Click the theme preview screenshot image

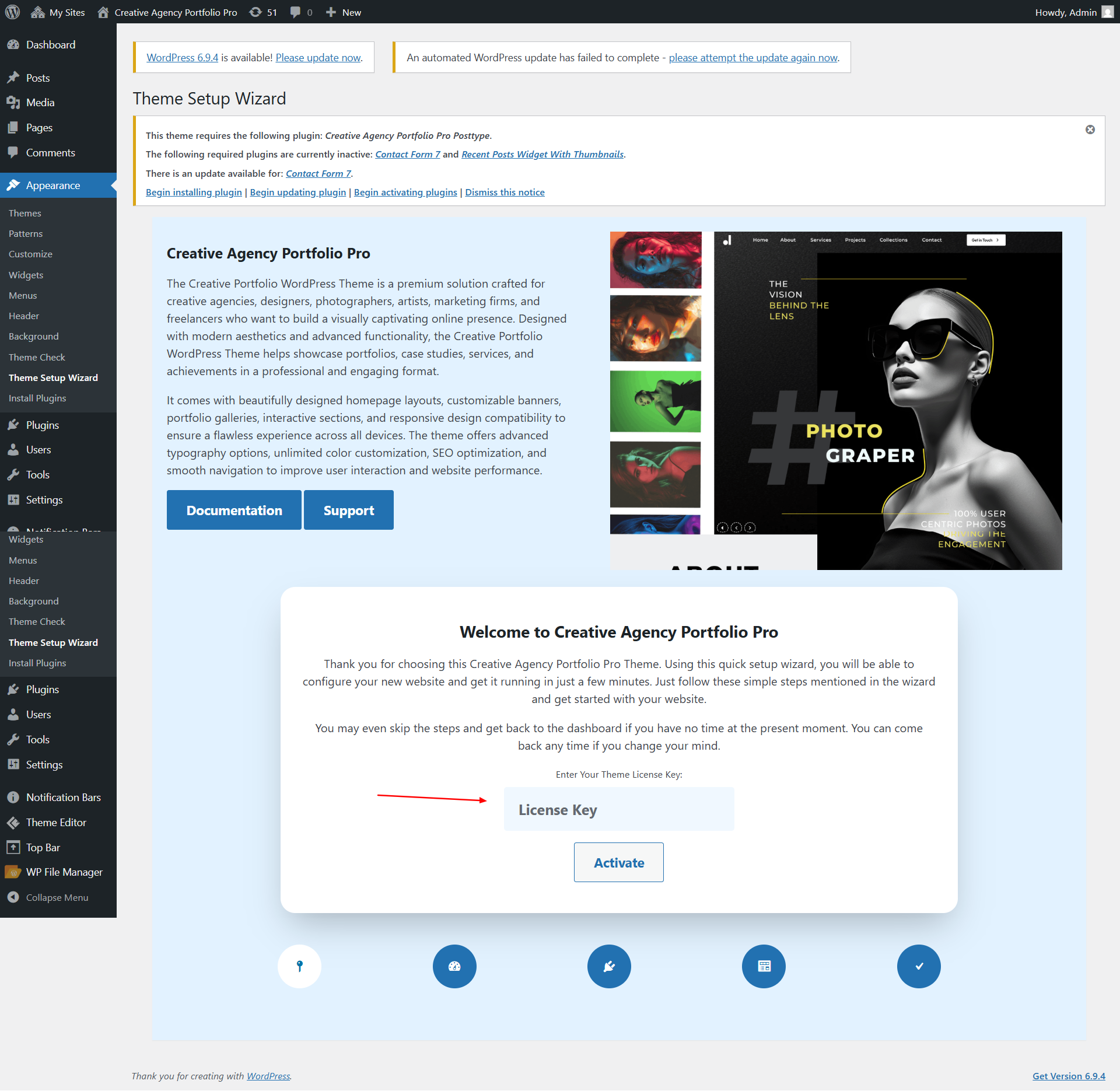[835, 401]
